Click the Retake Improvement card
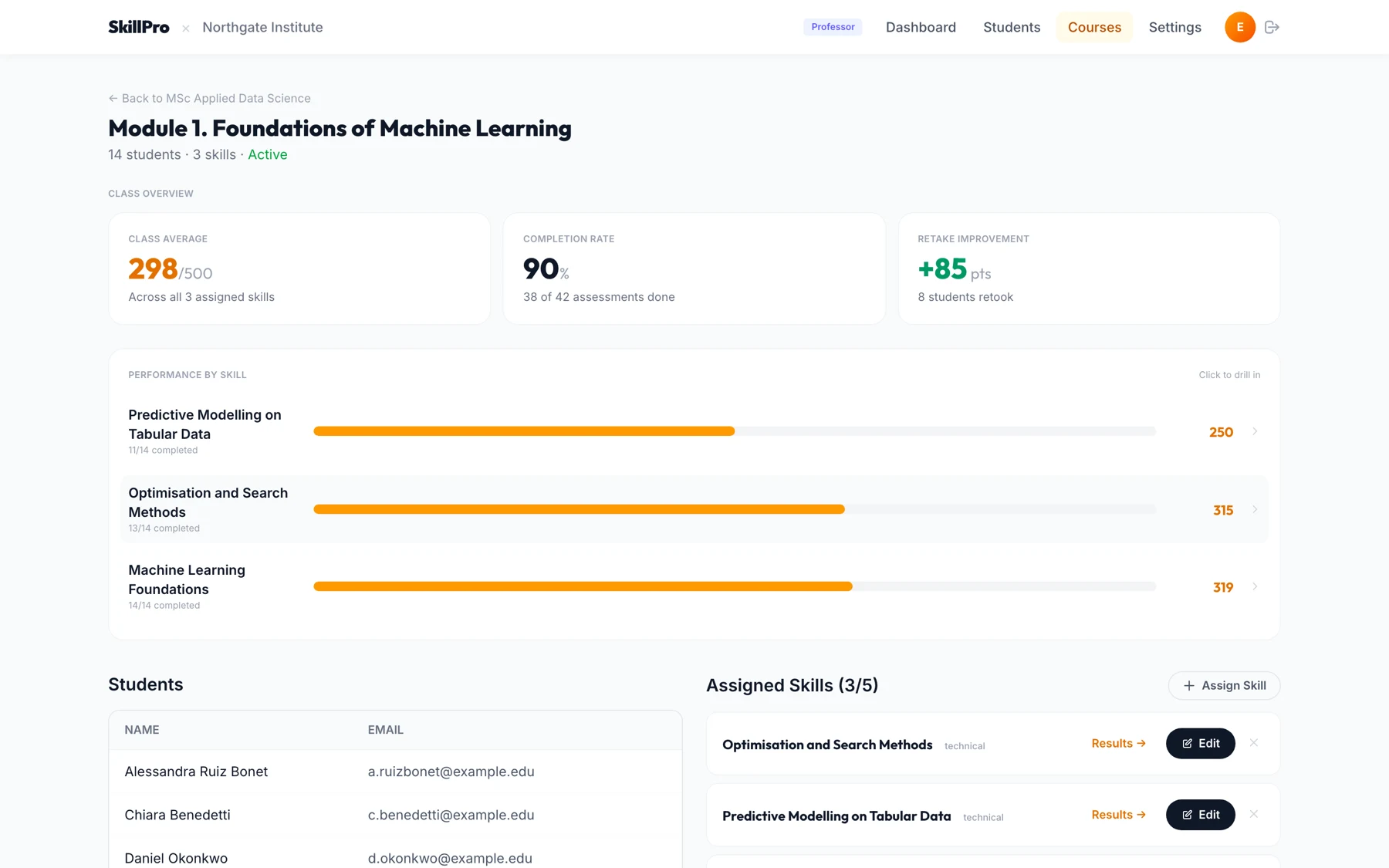Image resolution: width=1389 pixels, height=868 pixels. click(x=1089, y=269)
